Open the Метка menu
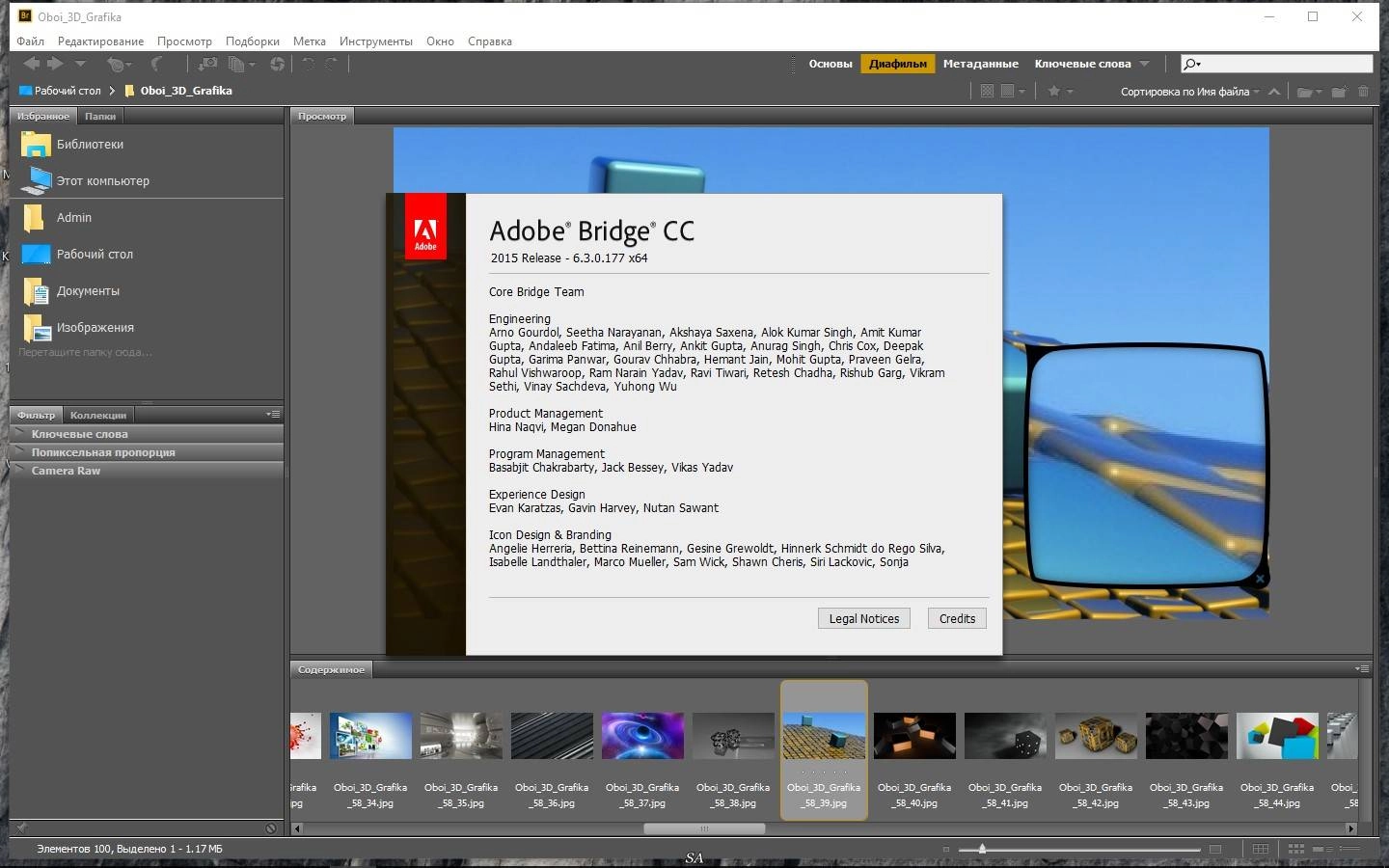Screen dimensions: 1389x868 (310, 41)
